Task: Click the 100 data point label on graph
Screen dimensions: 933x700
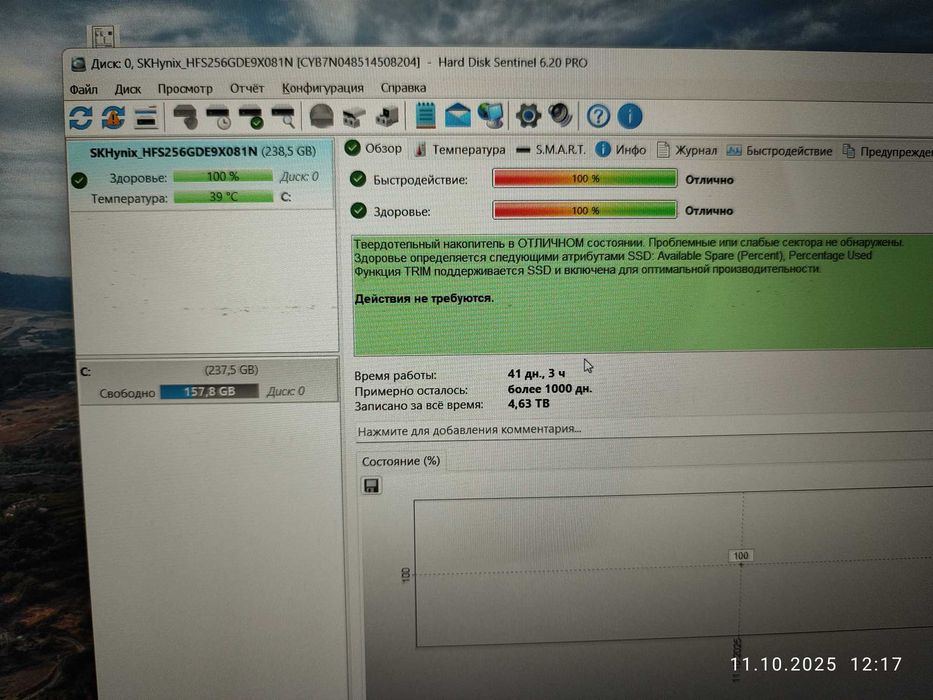Action: pyautogui.click(x=741, y=555)
